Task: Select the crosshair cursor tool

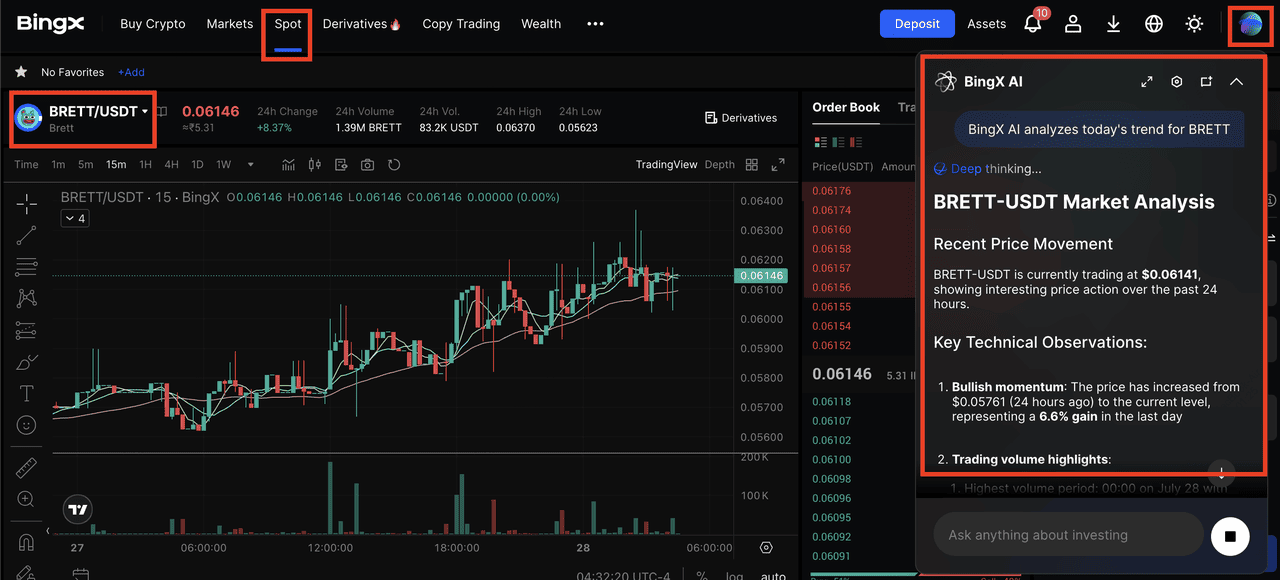Action: pos(27,203)
